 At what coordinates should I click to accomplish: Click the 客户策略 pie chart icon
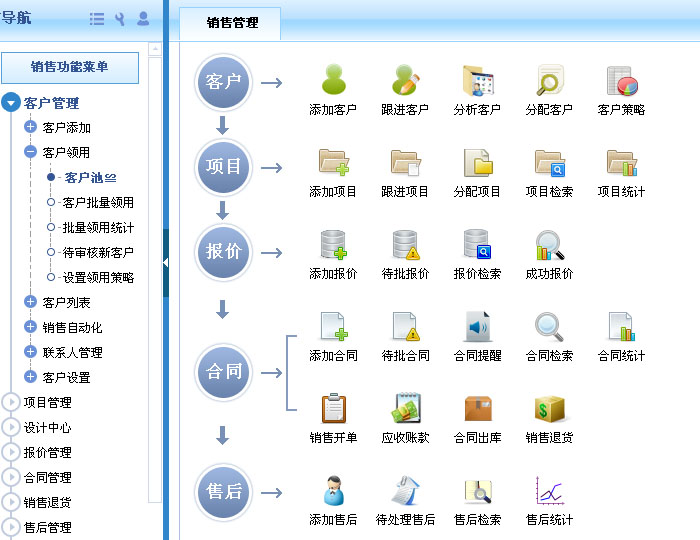tap(621, 81)
